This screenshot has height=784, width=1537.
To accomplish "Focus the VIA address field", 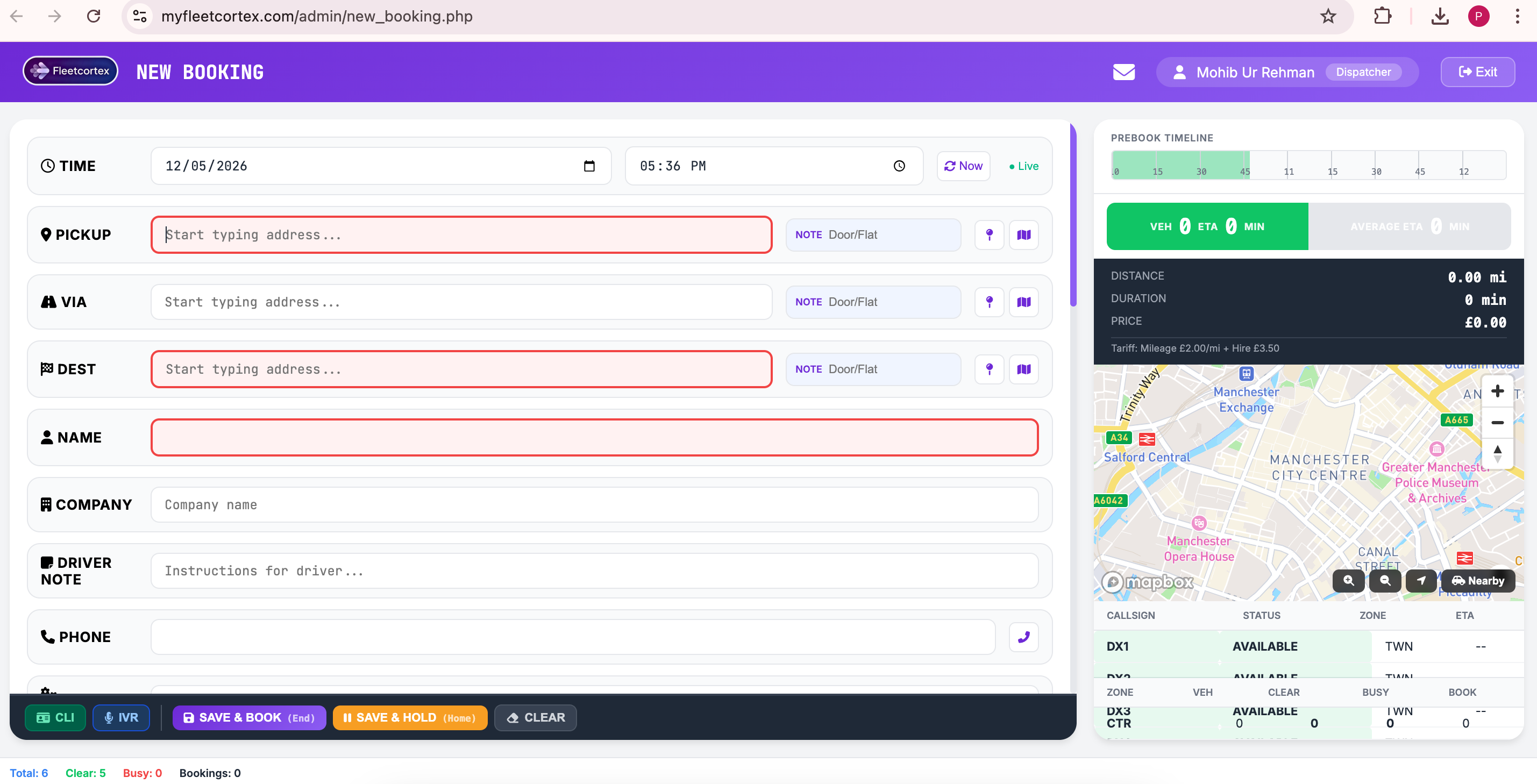I will tap(461, 302).
